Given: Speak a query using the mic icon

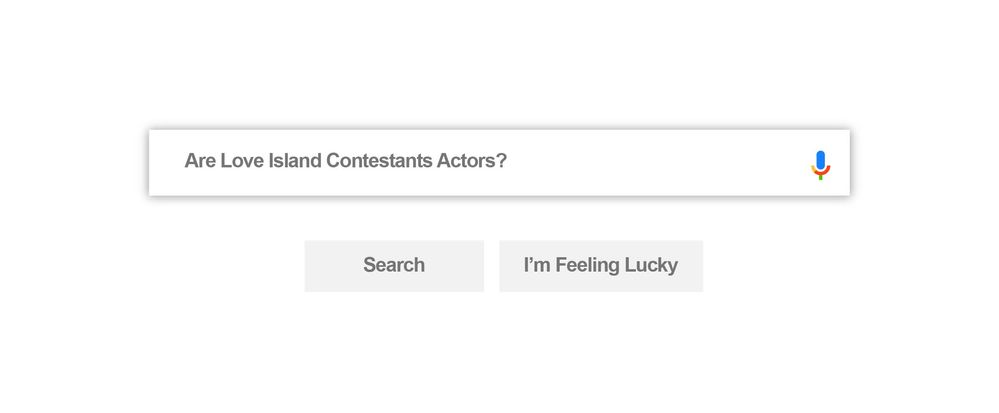Looking at the screenshot, I should point(820,164).
